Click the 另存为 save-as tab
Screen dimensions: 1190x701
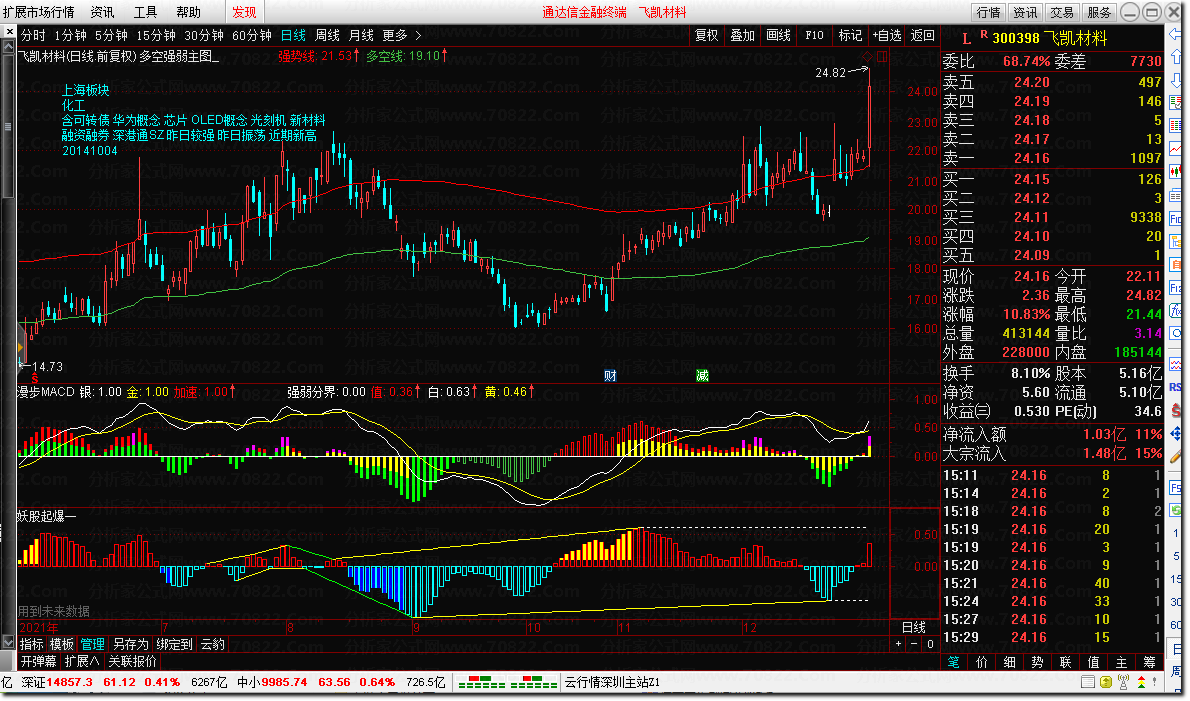coord(131,644)
